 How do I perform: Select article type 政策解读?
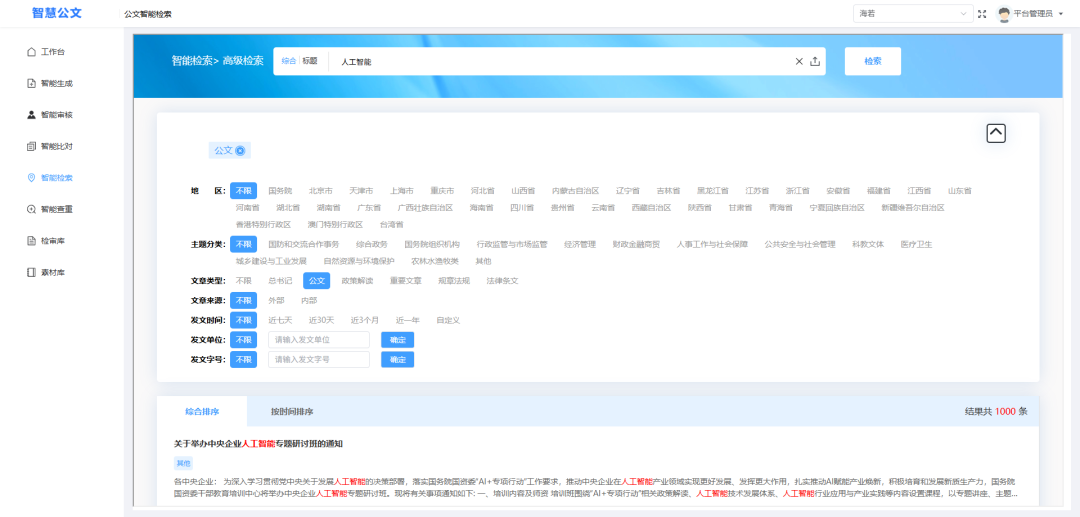(357, 281)
